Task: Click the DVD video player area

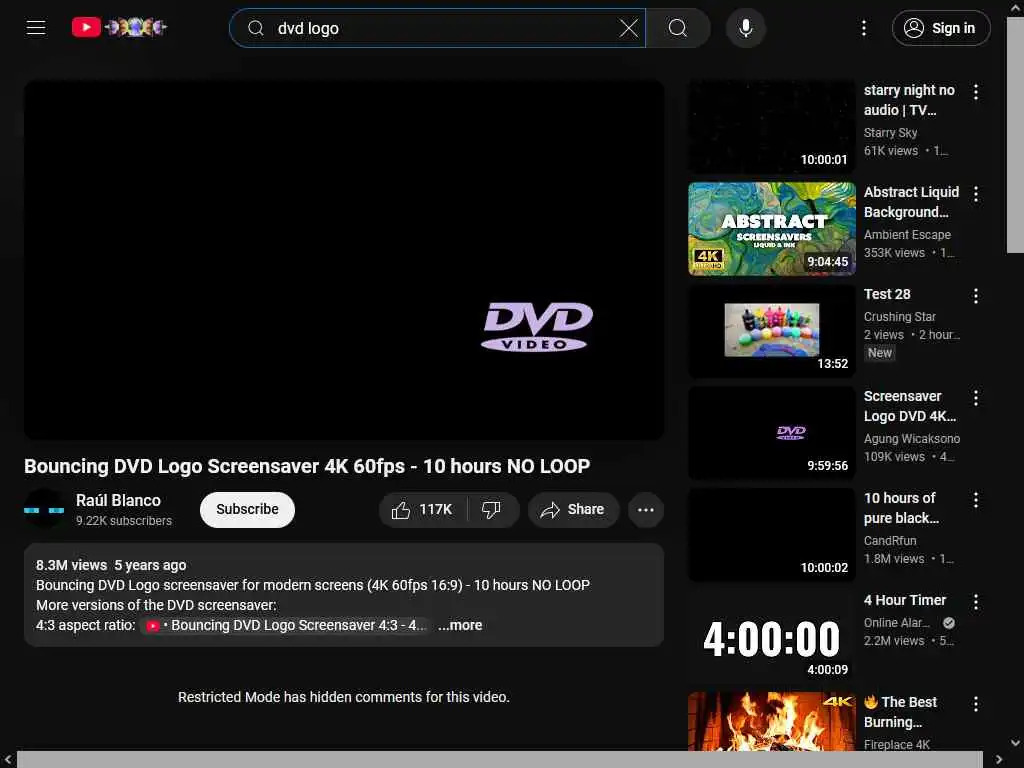Action: 344,259
